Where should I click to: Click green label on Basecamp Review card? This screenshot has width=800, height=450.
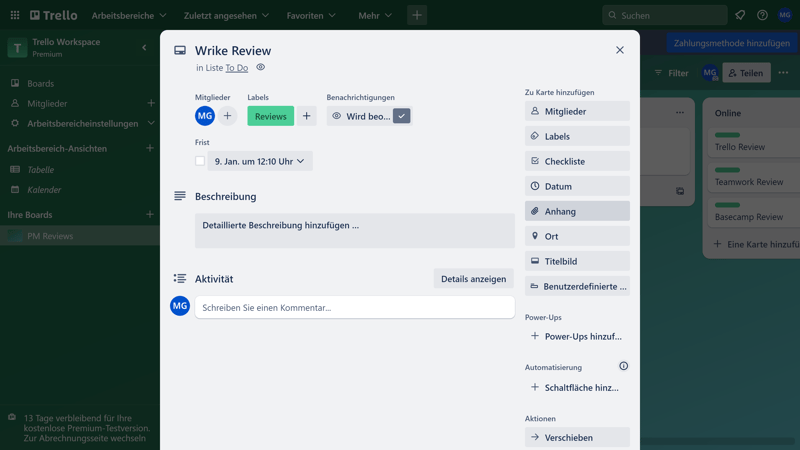727,205
